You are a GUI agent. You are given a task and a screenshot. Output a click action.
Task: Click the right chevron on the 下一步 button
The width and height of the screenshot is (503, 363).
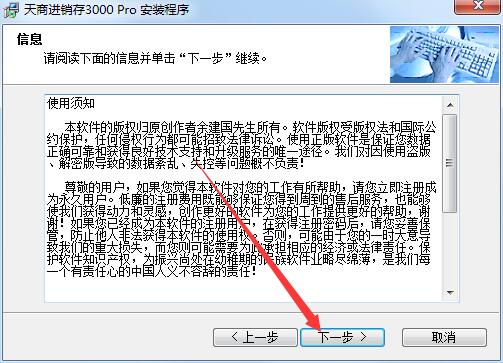click(363, 337)
